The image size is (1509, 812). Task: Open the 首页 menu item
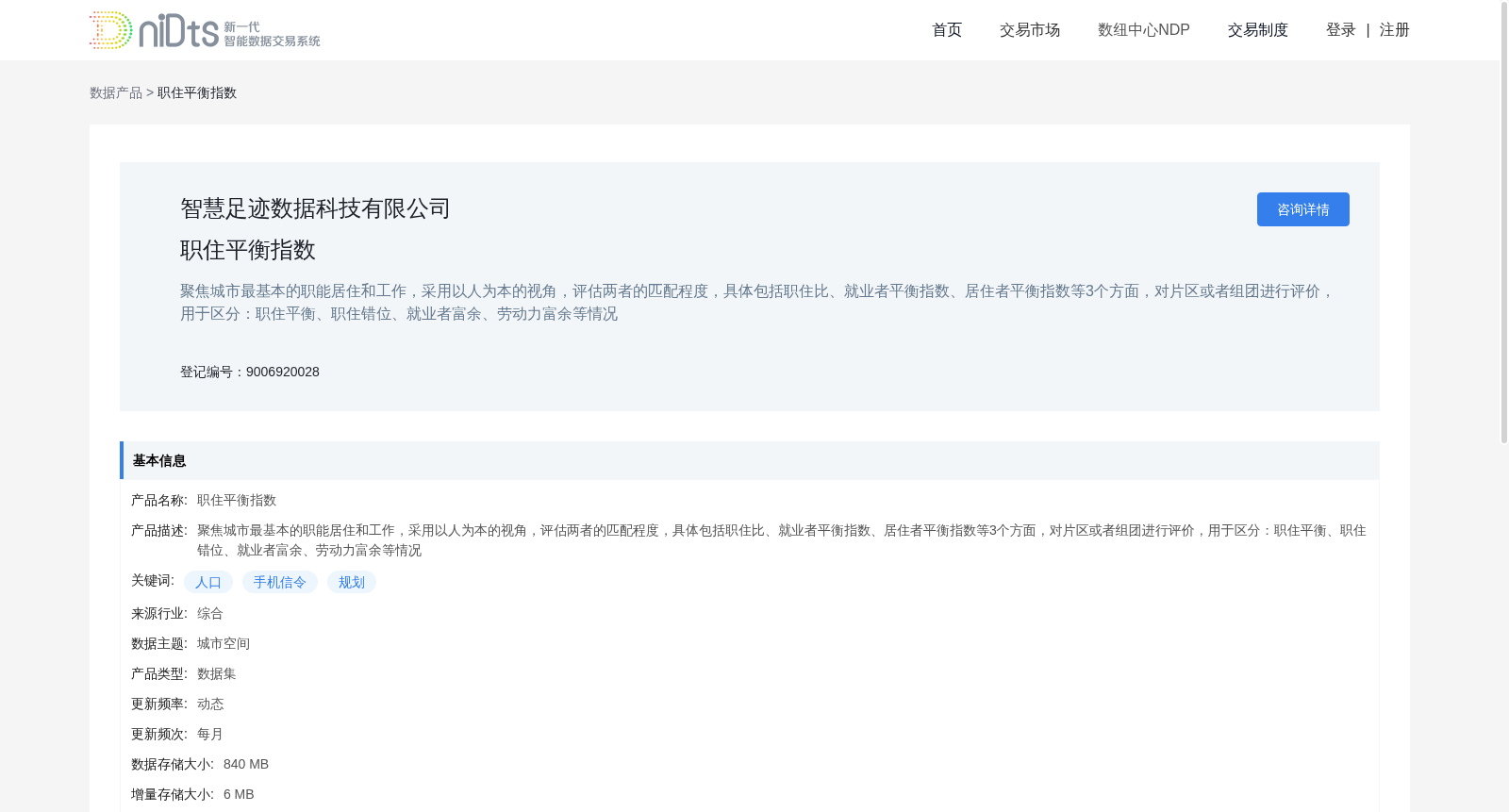[947, 30]
